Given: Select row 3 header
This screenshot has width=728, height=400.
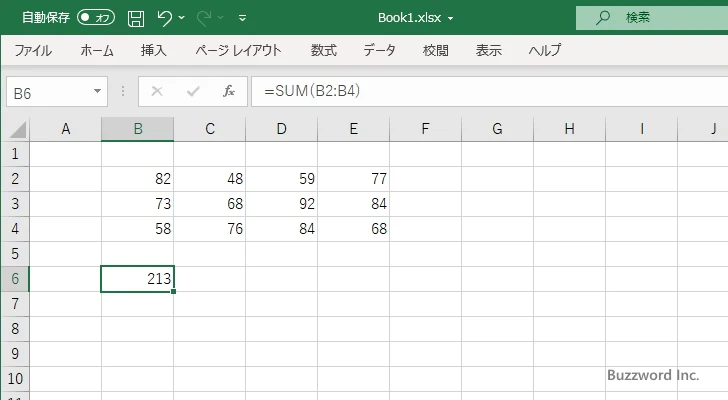Looking at the screenshot, I should 15,204.
